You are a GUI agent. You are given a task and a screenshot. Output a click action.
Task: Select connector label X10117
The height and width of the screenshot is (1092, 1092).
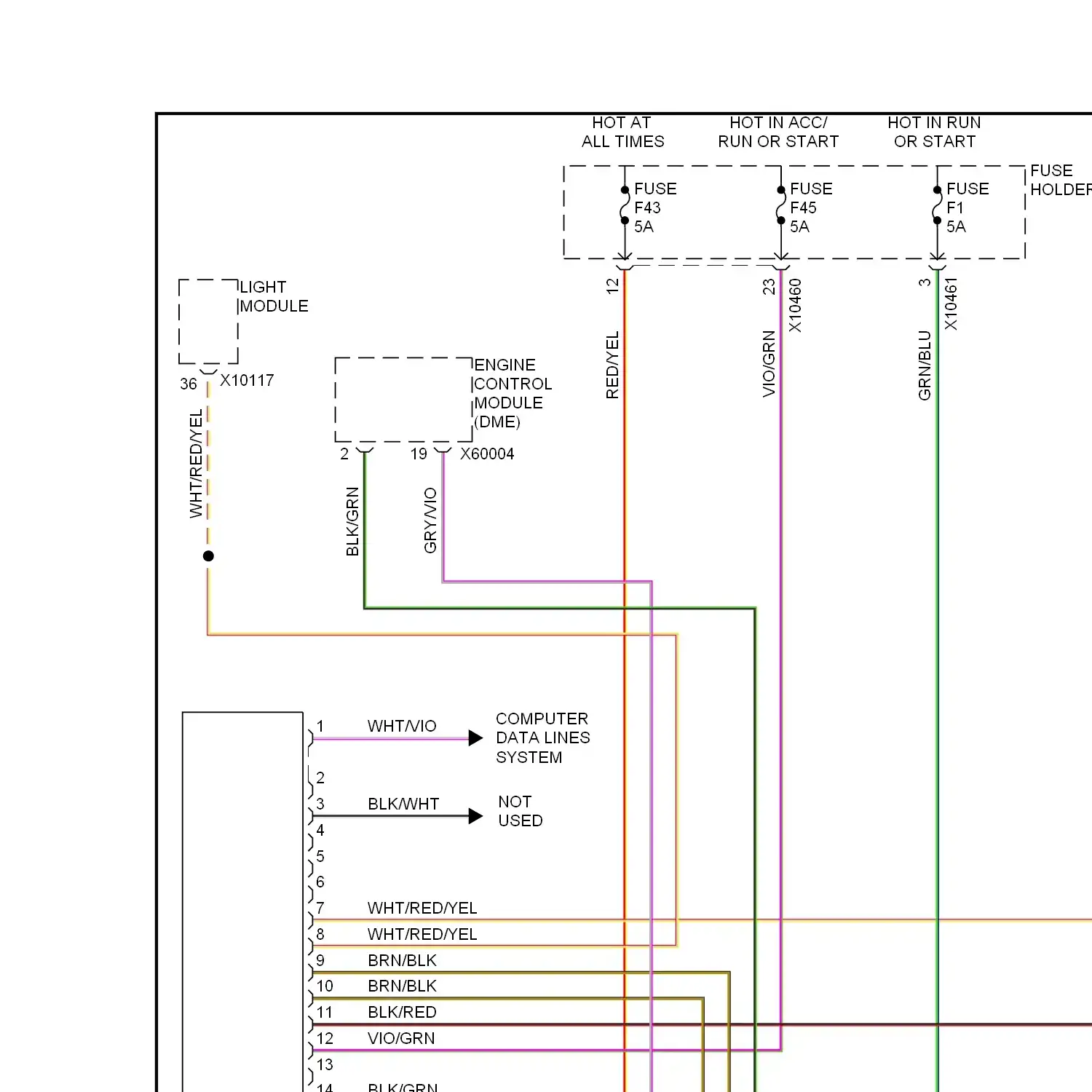coord(247,380)
